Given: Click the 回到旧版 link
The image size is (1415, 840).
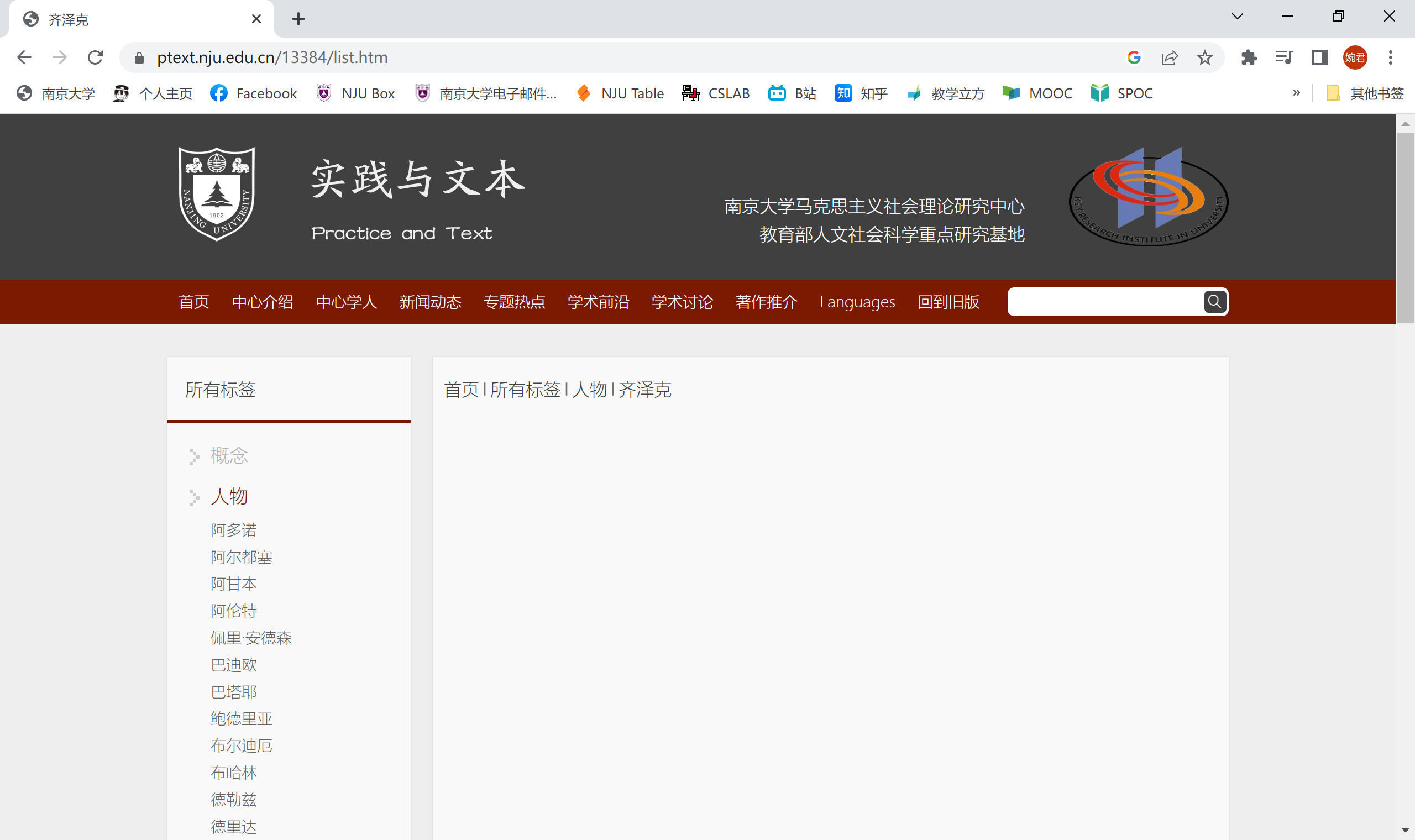Looking at the screenshot, I should click(948, 302).
